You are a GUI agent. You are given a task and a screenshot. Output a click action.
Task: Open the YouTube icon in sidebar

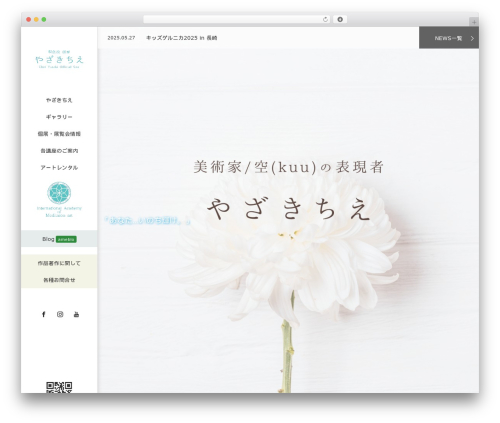point(76,314)
